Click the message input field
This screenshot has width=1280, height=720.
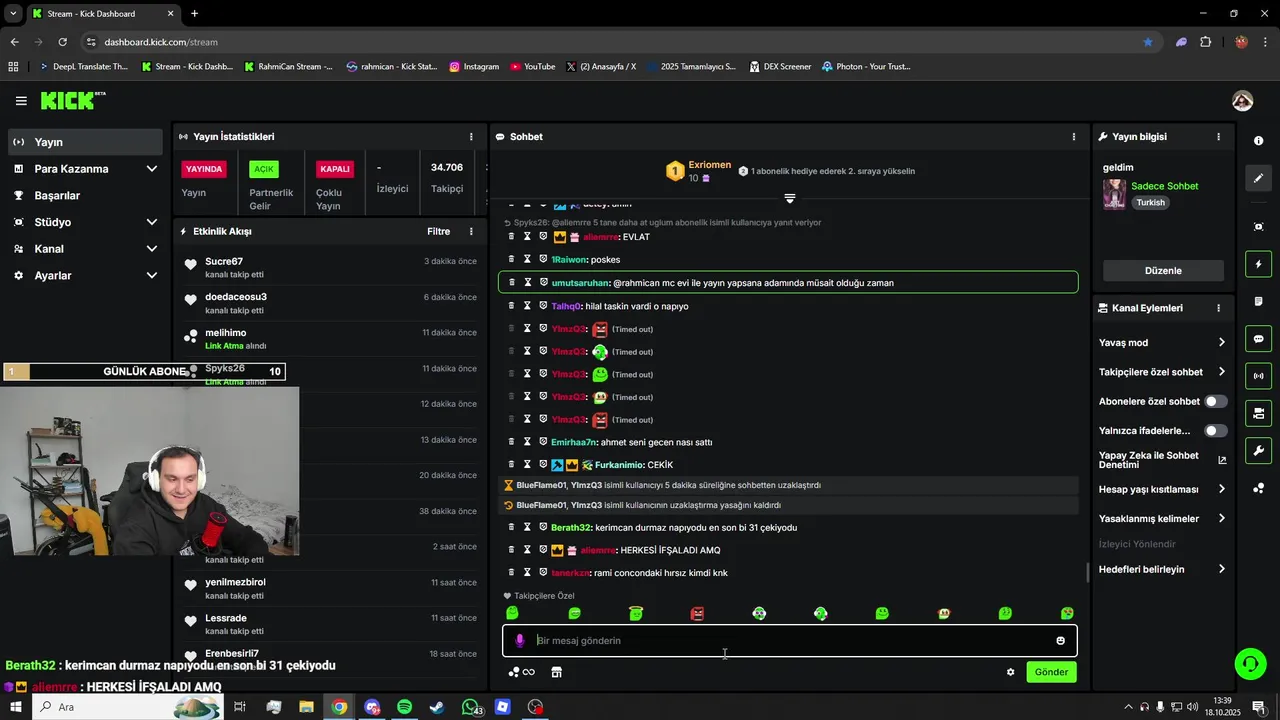pos(790,641)
